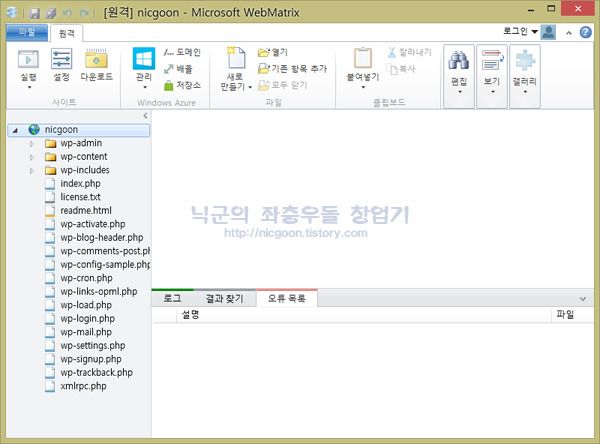Expand the wp-admin folder arrow
600x444 pixels.
click(x=32, y=144)
